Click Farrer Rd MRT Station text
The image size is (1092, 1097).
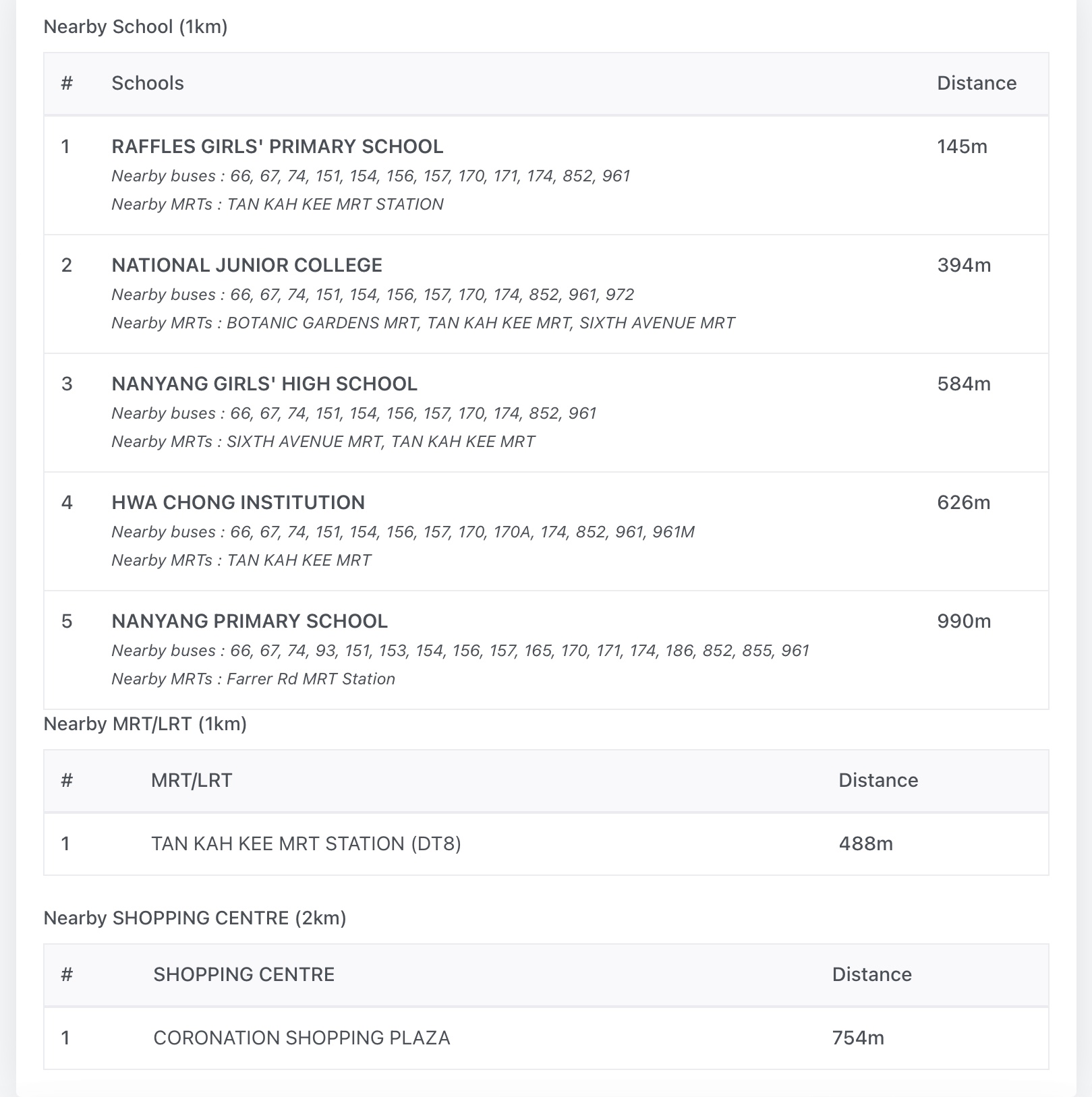(x=311, y=679)
